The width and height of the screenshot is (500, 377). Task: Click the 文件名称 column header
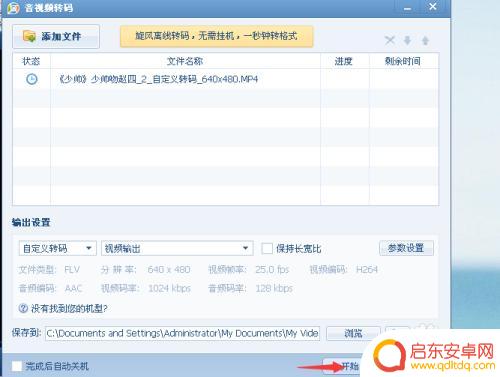pyautogui.click(x=185, y=61)
